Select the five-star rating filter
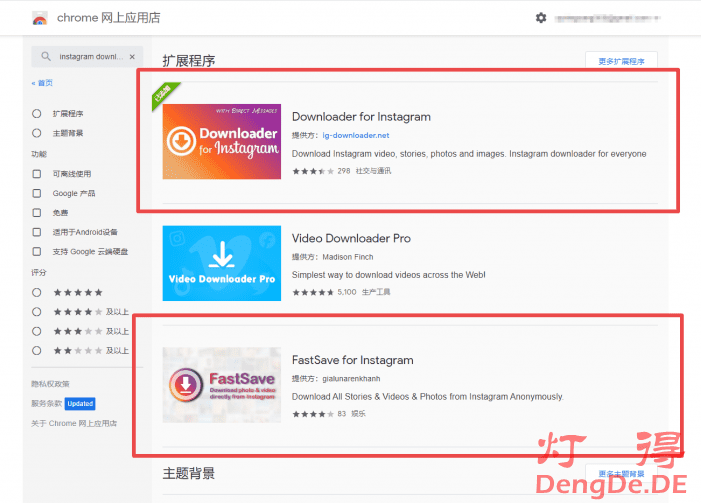This screenshot has height=503, width=701. click(37, 292)
